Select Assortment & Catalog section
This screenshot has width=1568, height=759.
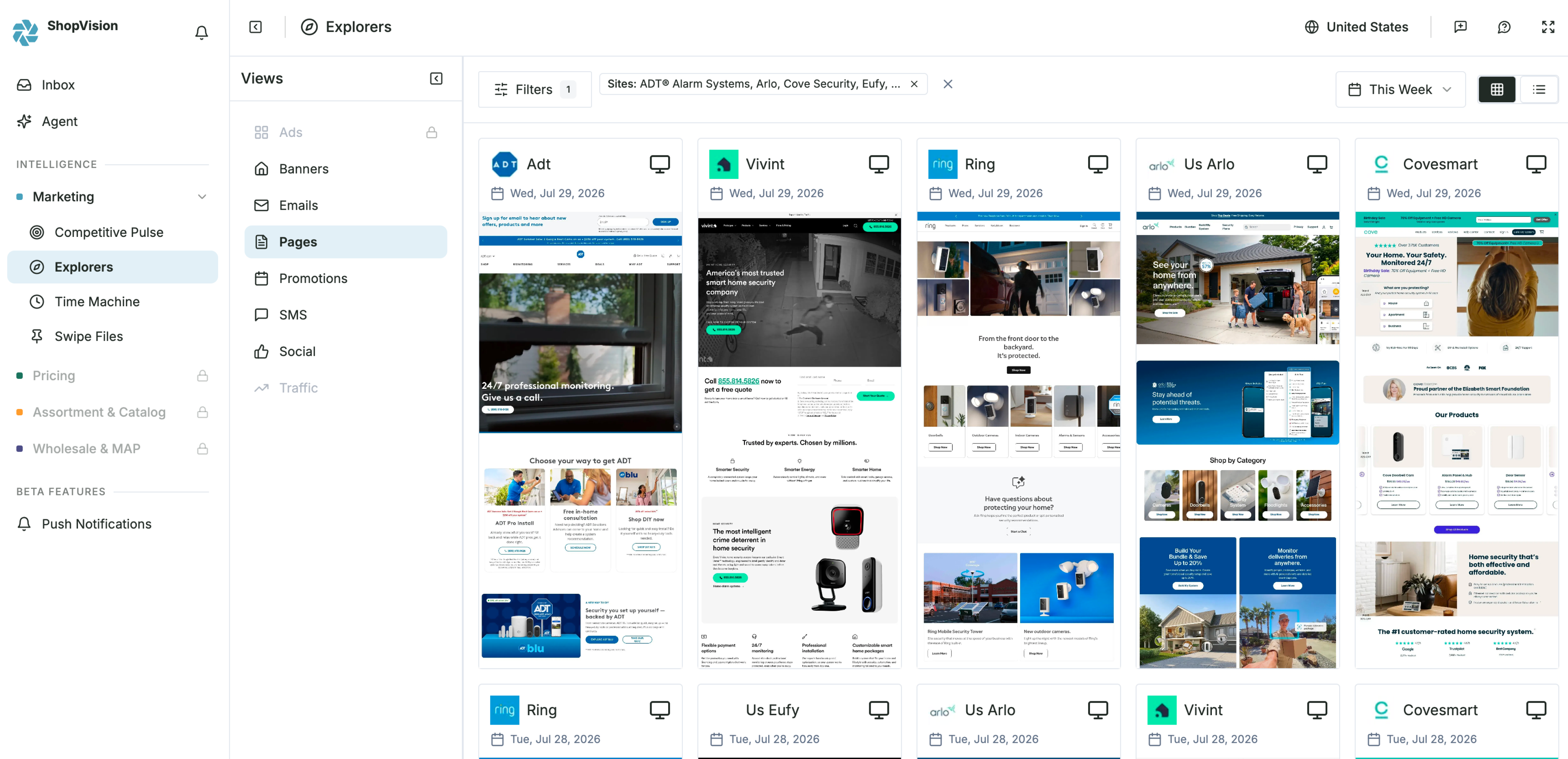[98, 412]
